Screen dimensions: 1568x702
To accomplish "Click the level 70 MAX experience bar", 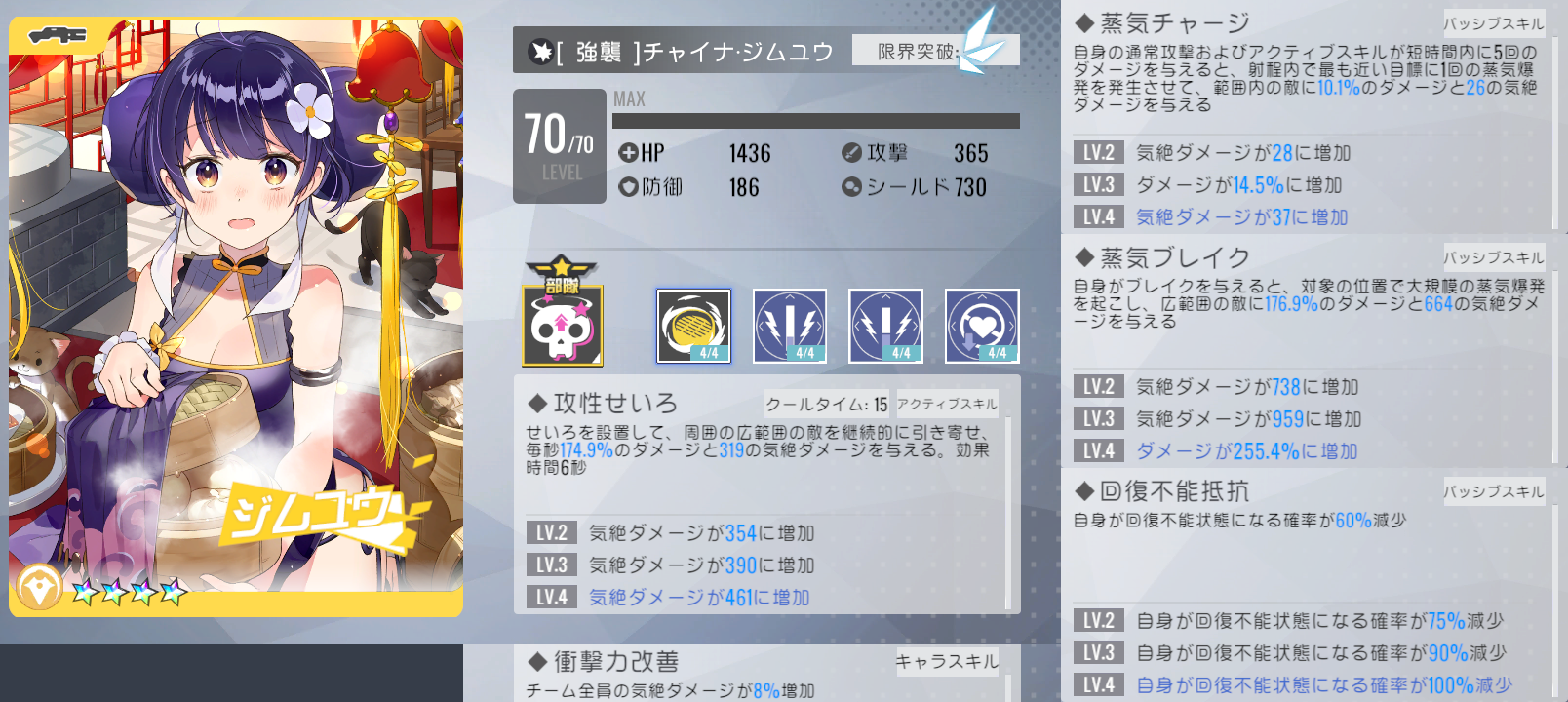I will click(x=816, y=121).
